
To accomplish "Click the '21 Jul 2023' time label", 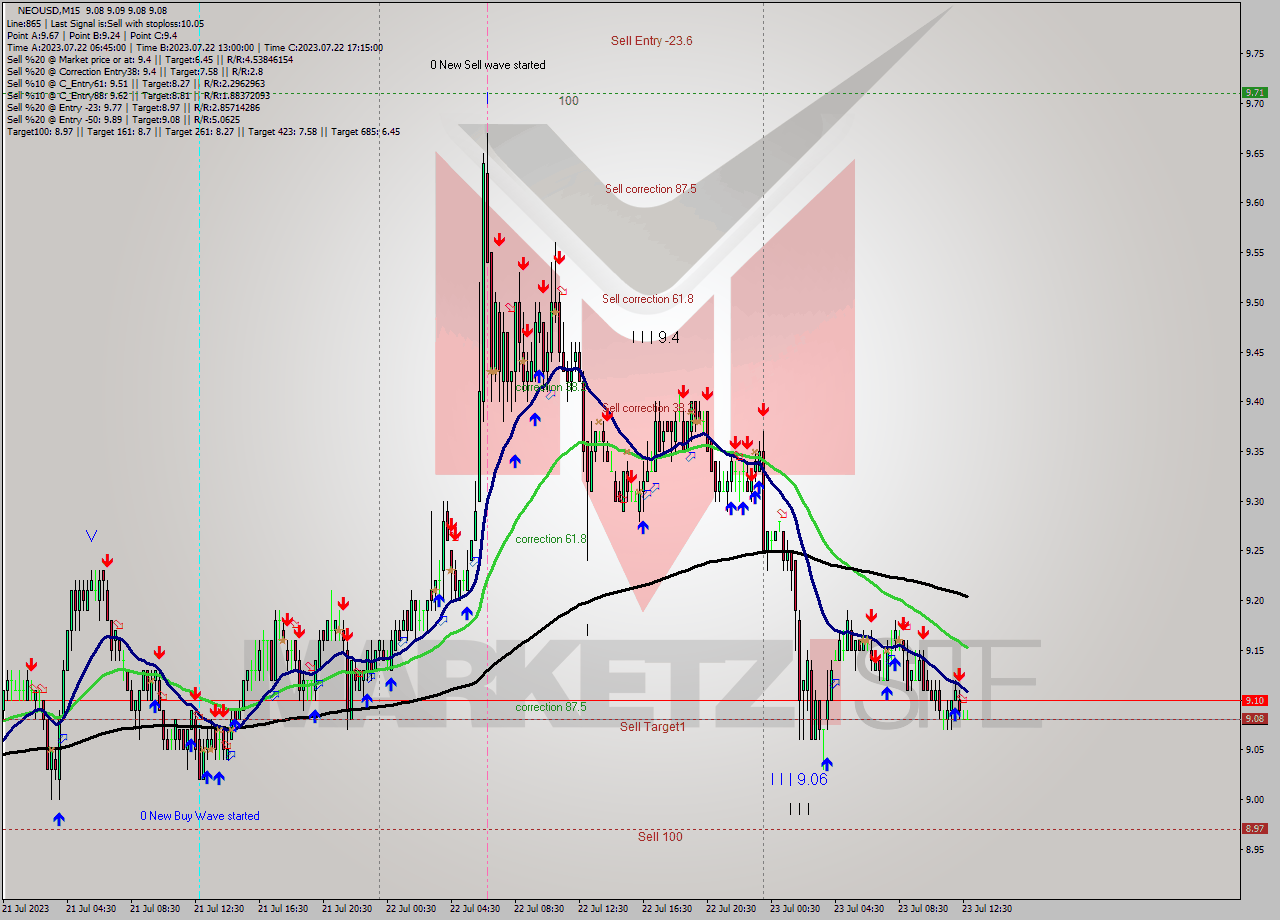I will (26, 909).
